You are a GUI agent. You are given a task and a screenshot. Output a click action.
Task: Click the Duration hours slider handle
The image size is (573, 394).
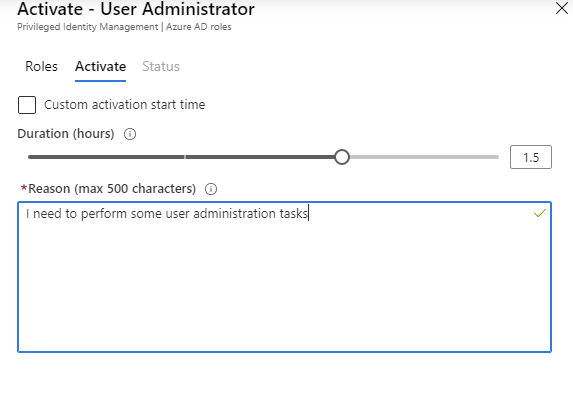342,157
